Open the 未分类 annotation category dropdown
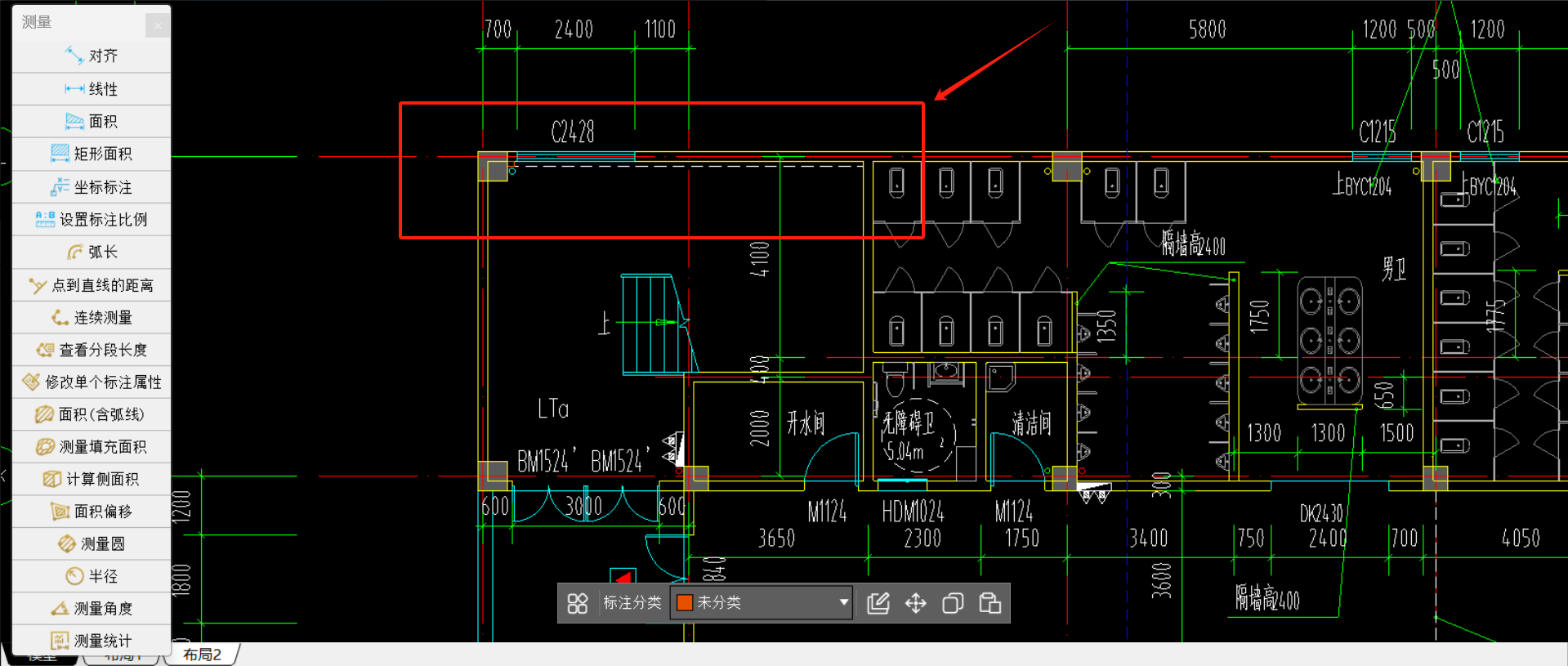The image size is (1568, 666). pos(762,602)
